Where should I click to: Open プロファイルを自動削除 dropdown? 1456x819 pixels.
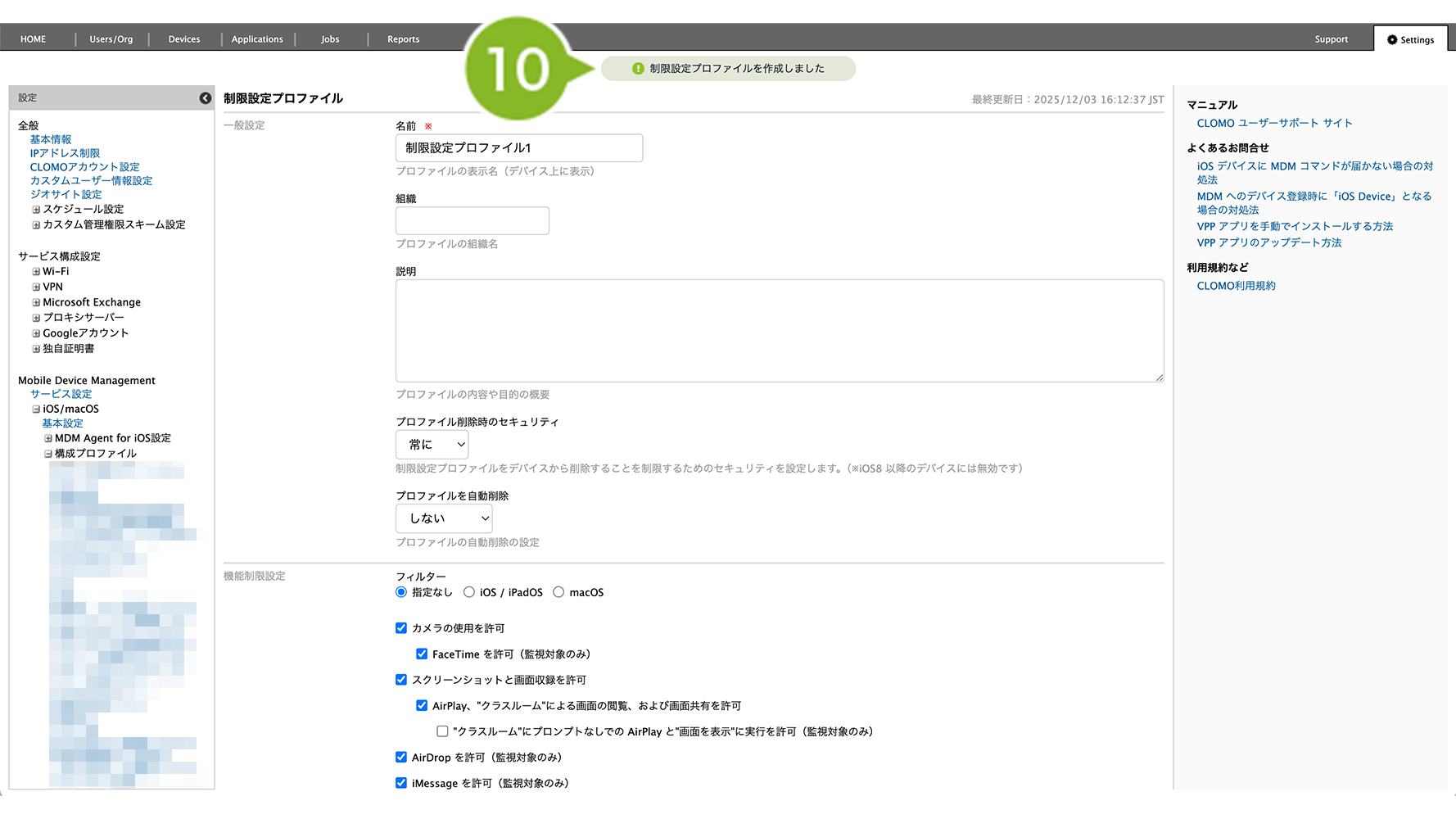pos(444,518)
